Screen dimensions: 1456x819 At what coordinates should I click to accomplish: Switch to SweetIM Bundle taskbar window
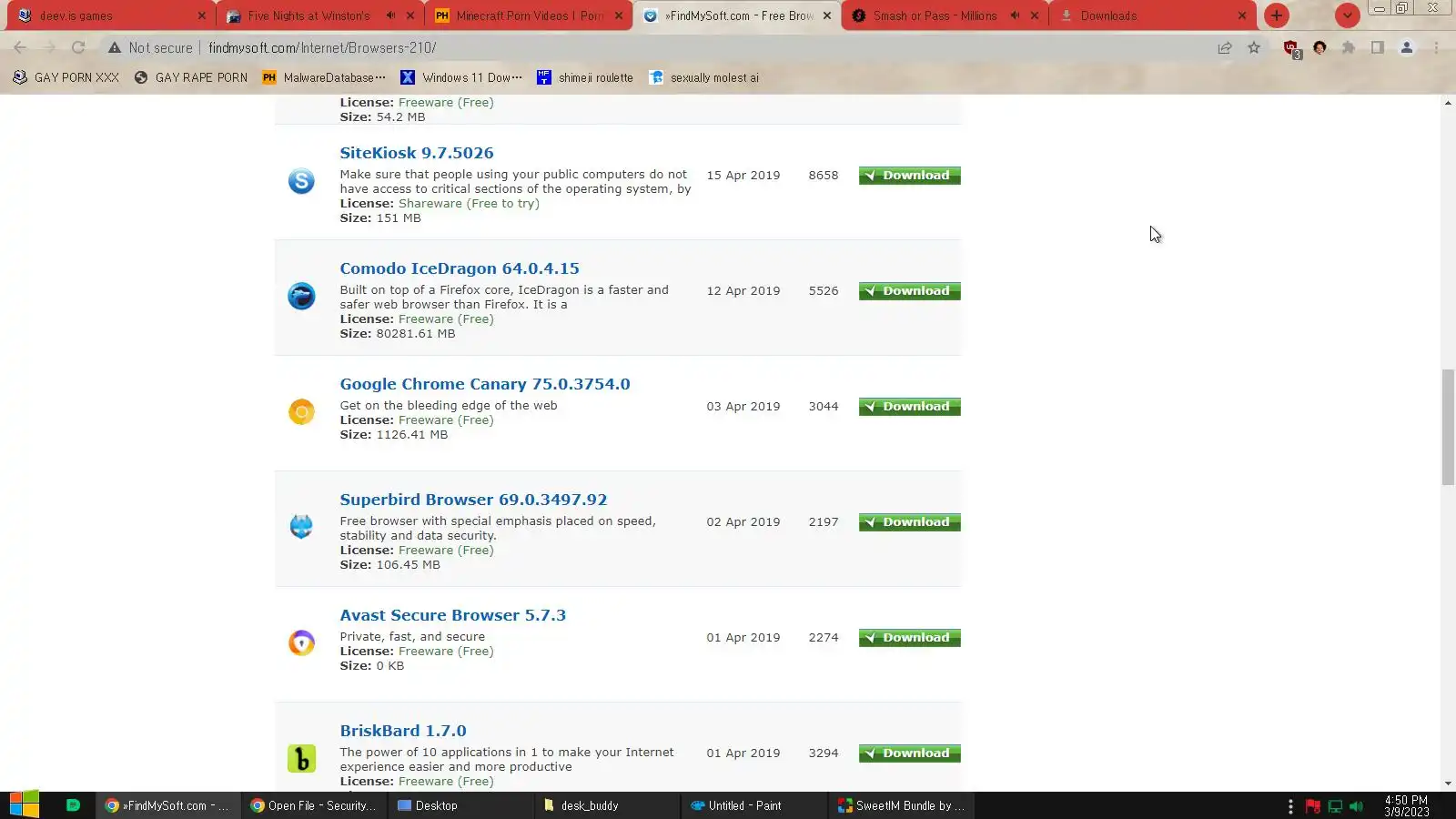tap(901, 805)
